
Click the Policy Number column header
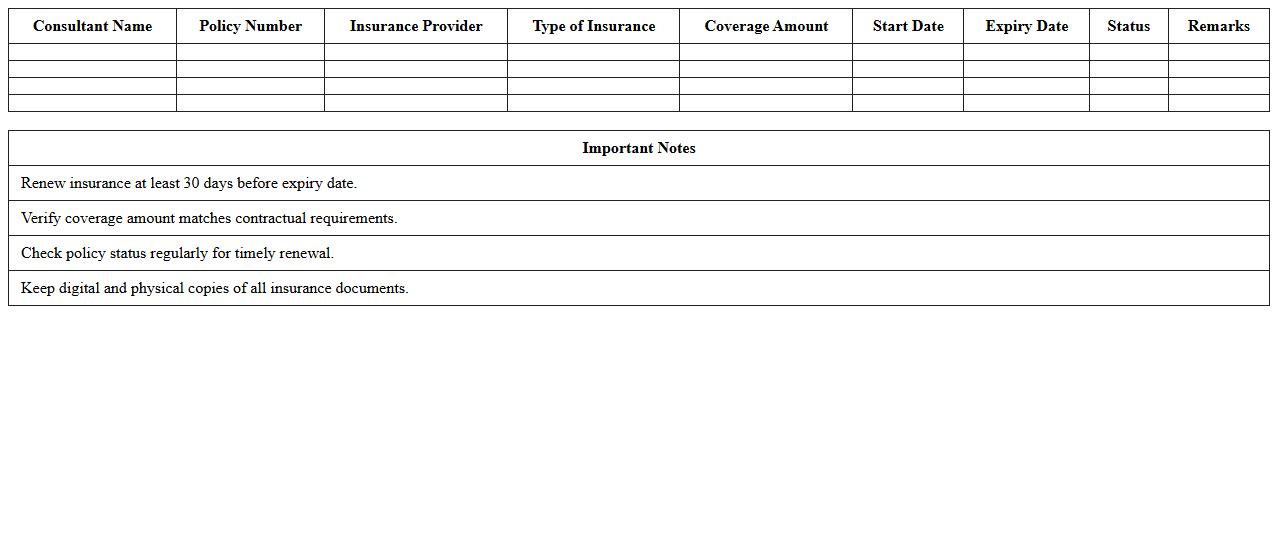250,26
